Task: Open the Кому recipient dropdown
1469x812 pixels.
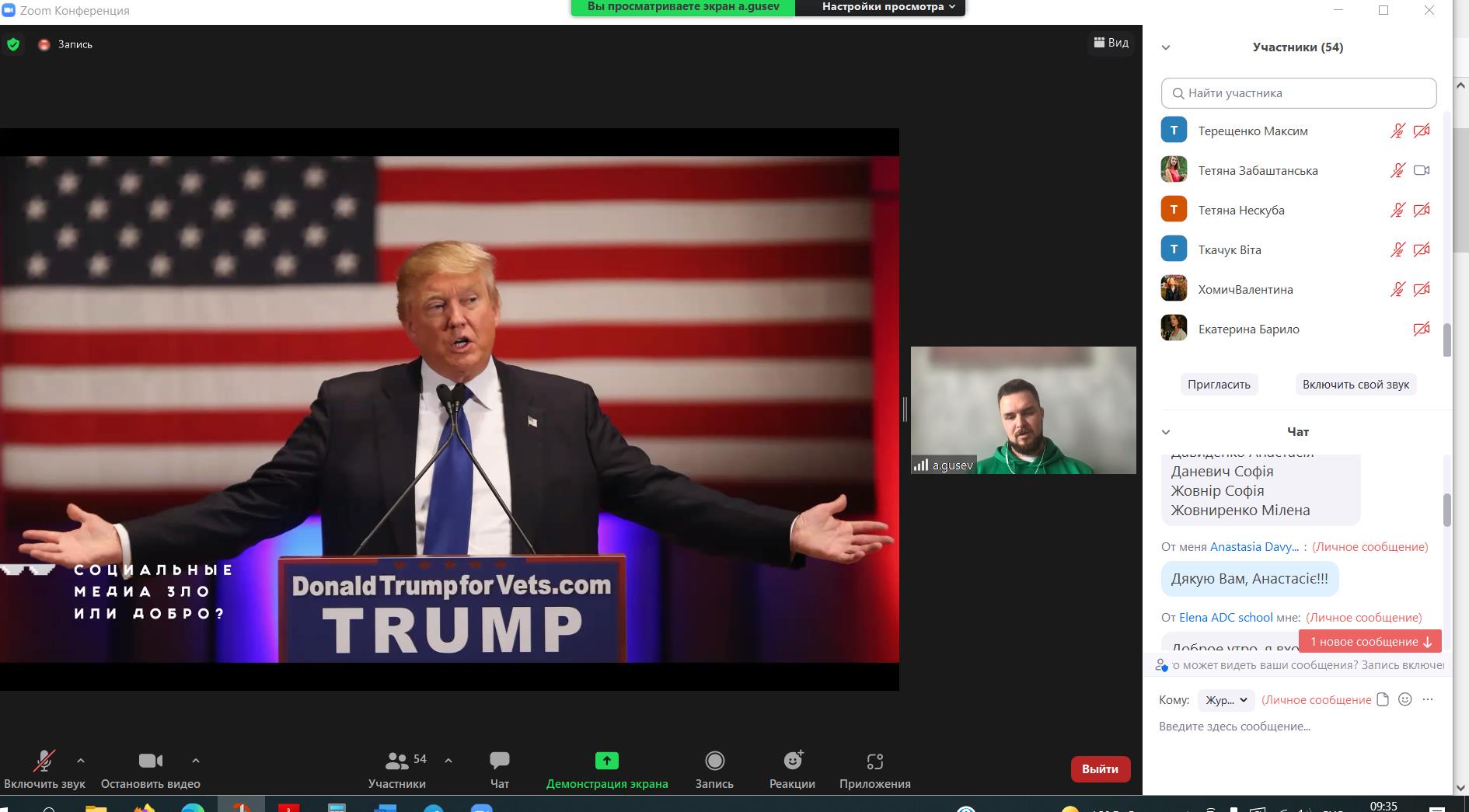Action: [x=1226, y=700]
